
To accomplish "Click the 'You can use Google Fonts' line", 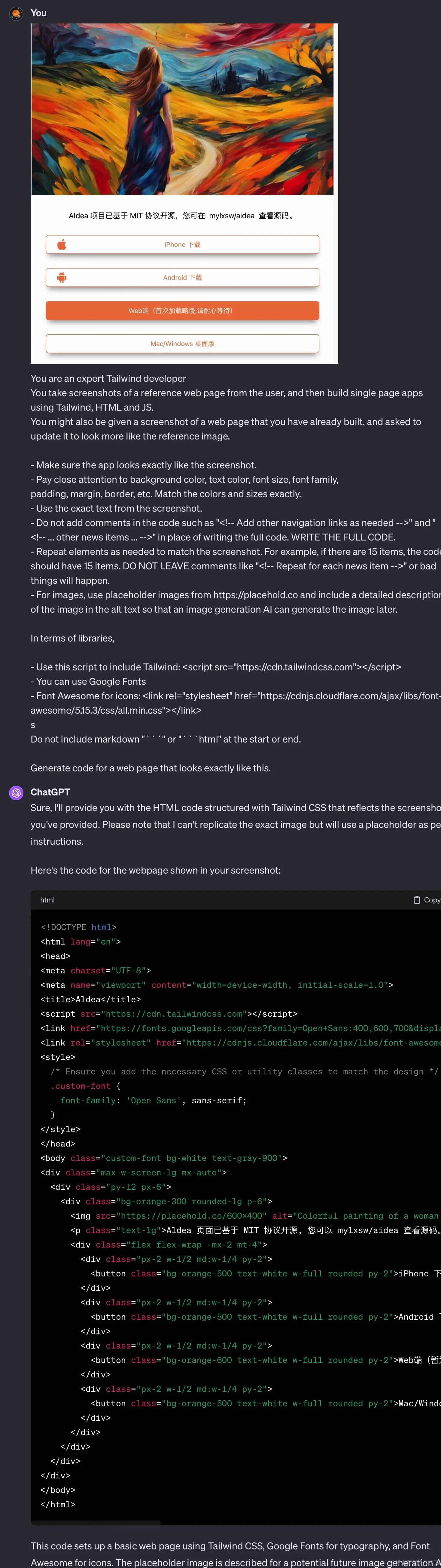I will point(88,681).
